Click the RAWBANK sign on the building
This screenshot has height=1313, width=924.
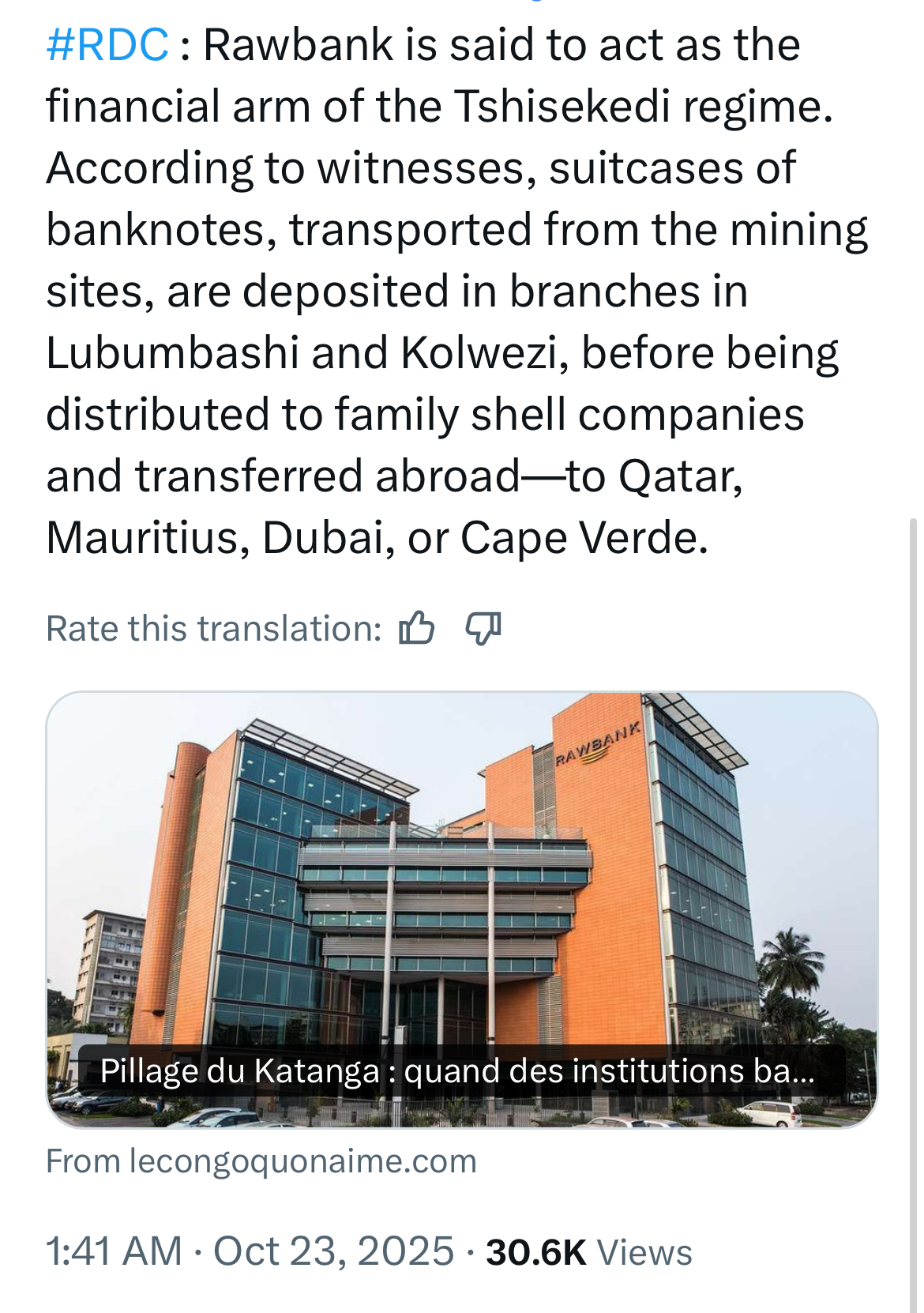pos(598,744)
